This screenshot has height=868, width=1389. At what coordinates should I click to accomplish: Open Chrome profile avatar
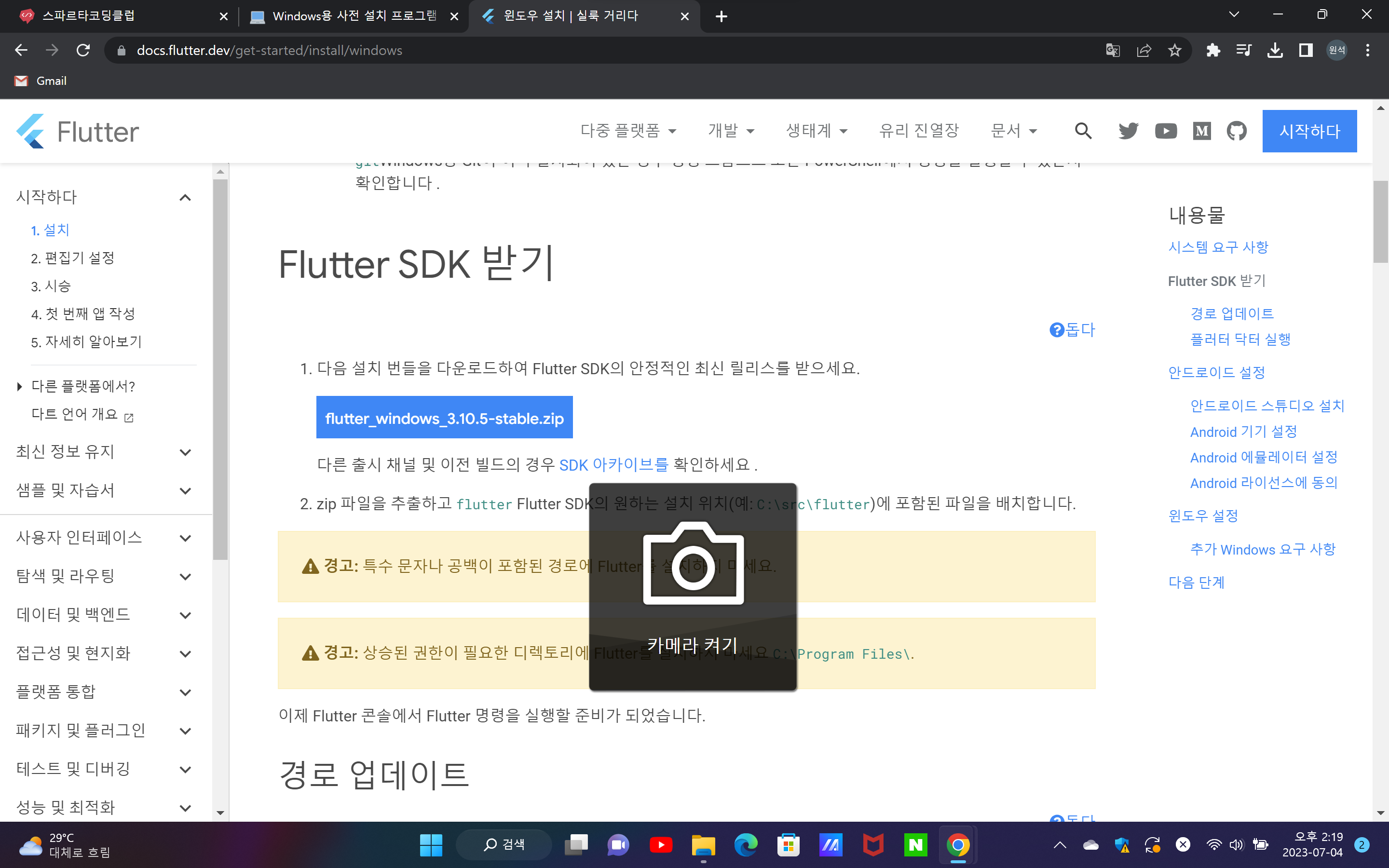1337,51
